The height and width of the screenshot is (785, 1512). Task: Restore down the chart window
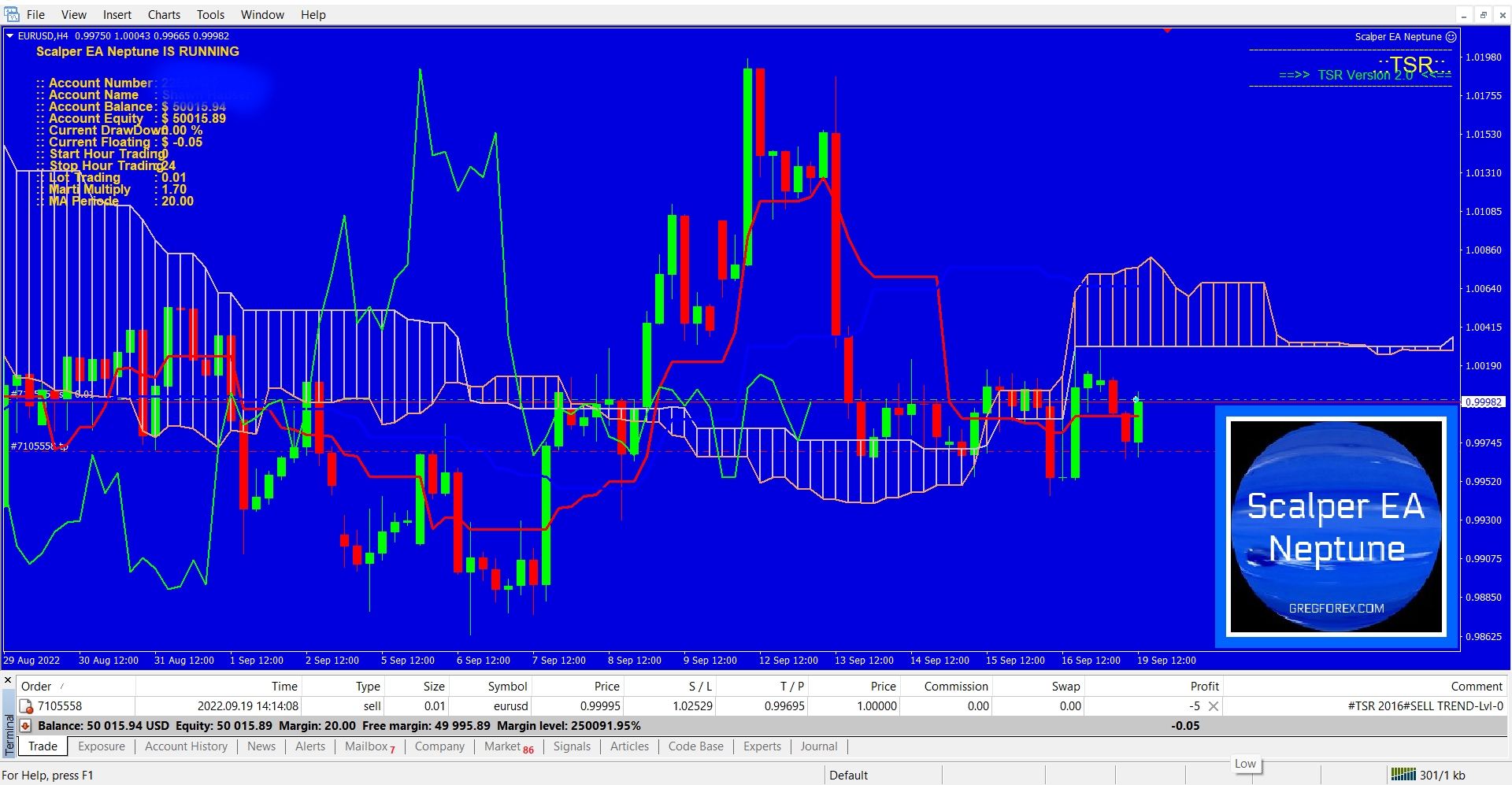tap(1483, 15)
